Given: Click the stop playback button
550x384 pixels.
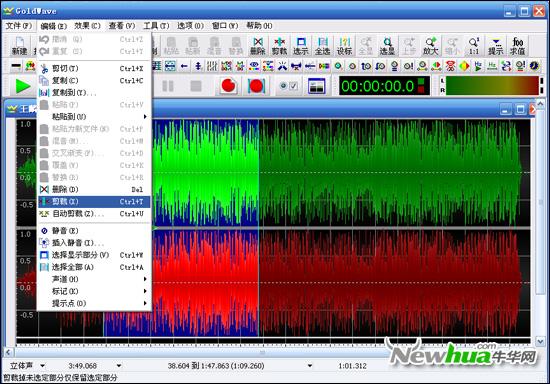Looking at the screenshot, I should pyautogui.click(x=196, y=86).
